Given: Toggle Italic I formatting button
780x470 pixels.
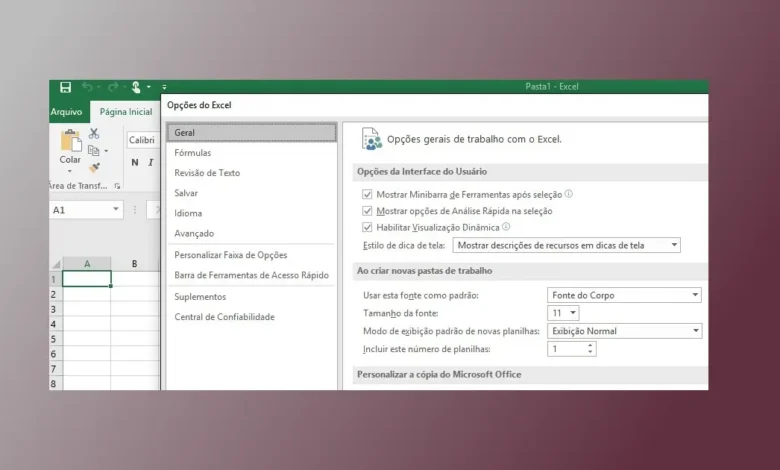Looking at the screenshot, I should (x=151, y=162).
